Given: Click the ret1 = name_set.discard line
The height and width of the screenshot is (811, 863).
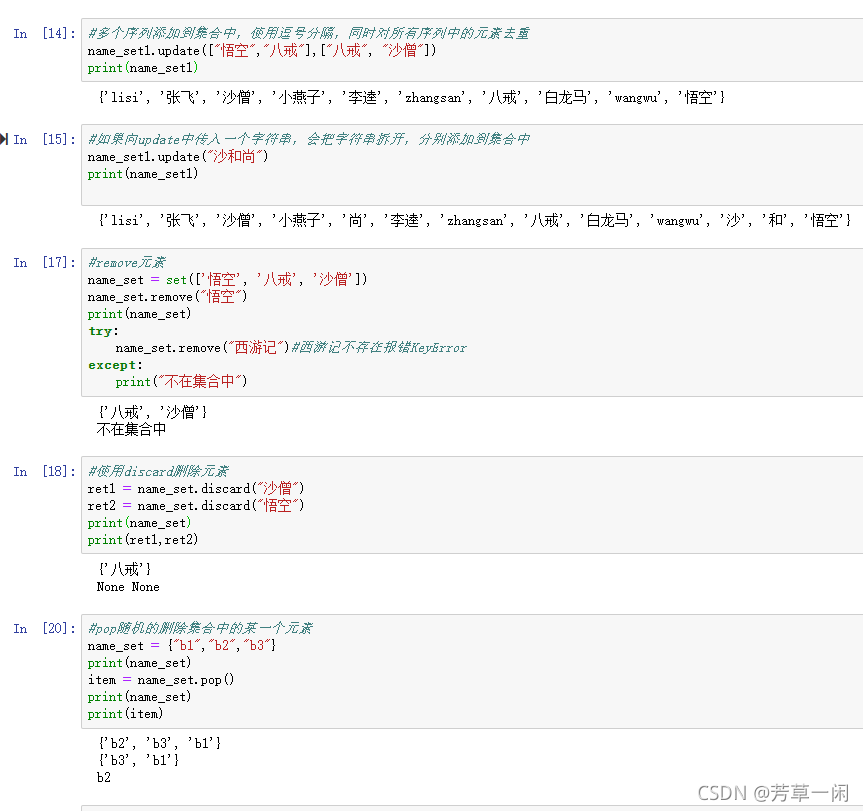Looking at the screenshot, I should (x=196, y=488).
